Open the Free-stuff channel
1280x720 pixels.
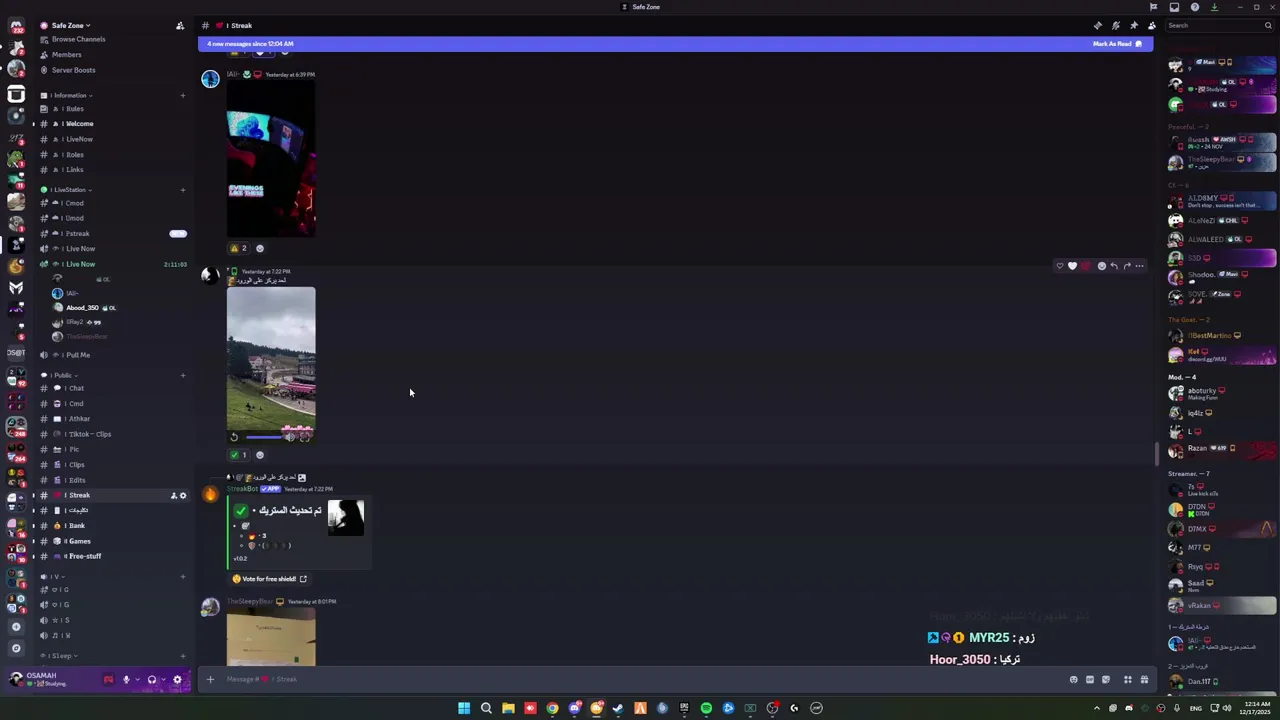pos(110,556)
